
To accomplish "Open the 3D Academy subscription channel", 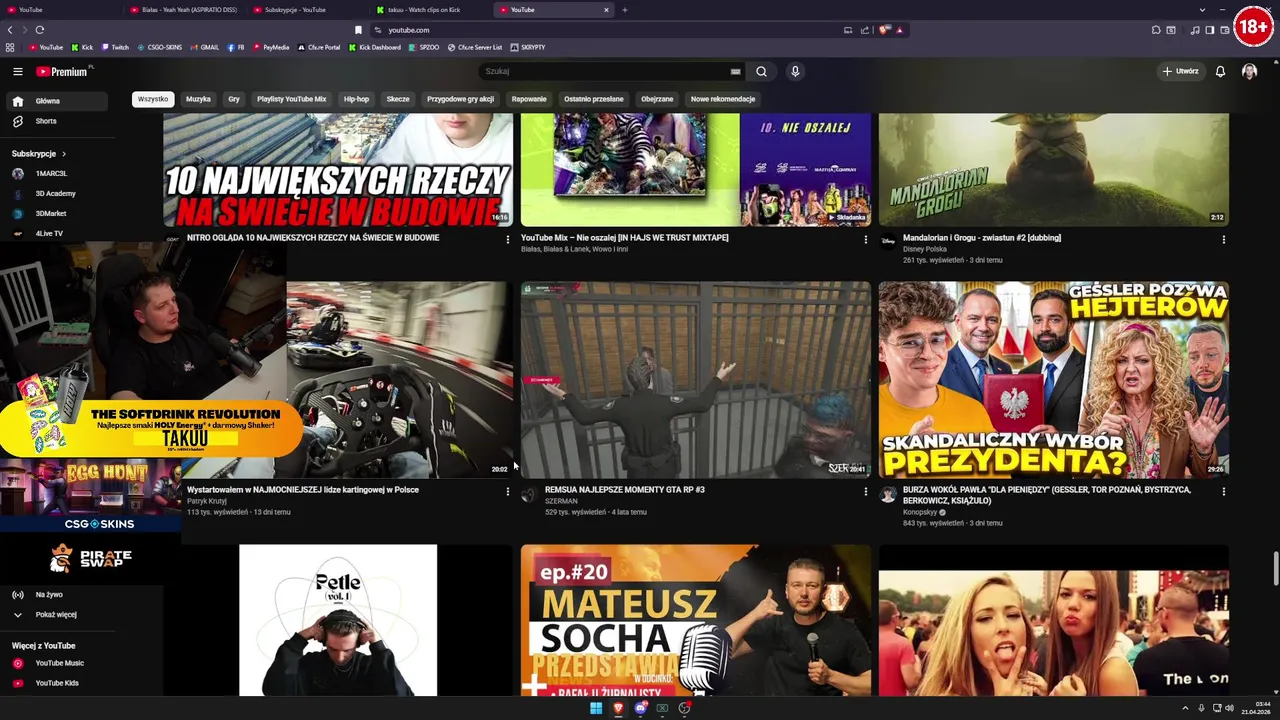I will (x=58, y=193).
